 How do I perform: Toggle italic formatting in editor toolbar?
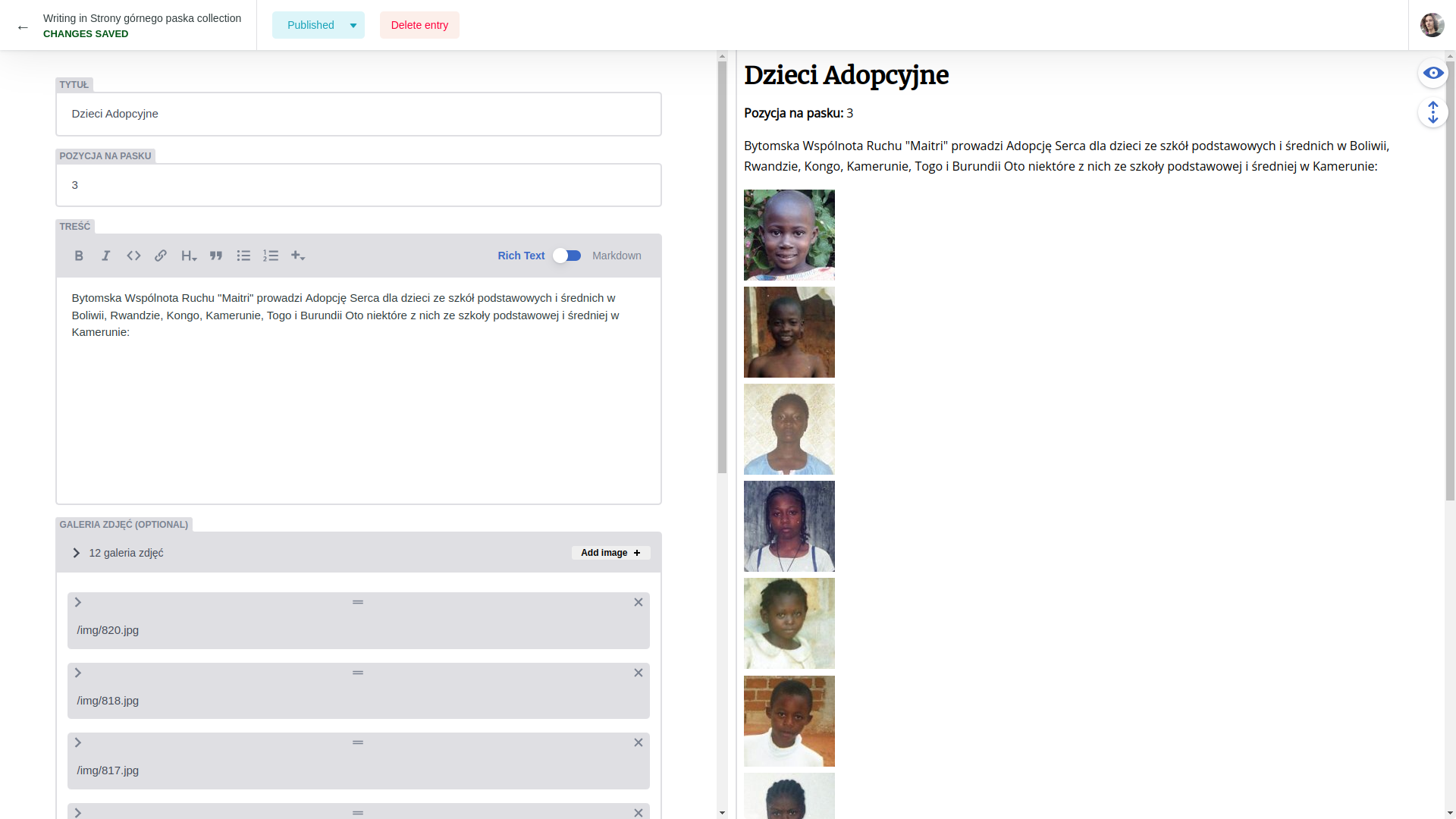[106, 256]
